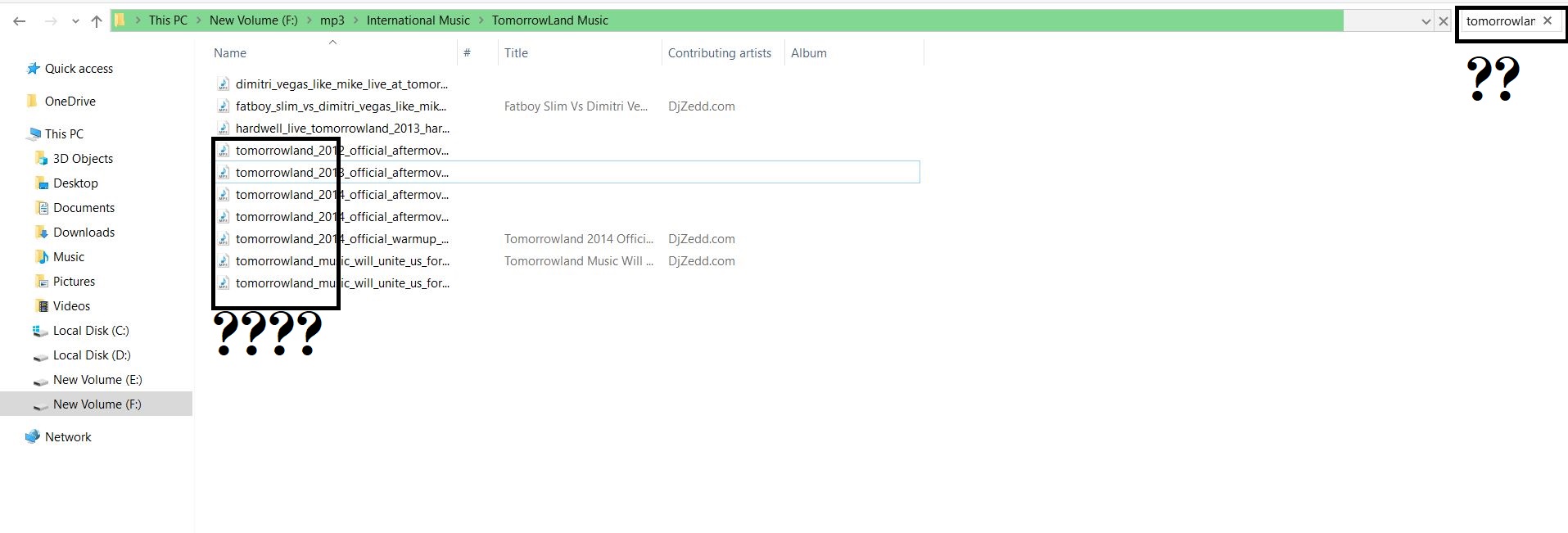The image size is (1568, 533).
Task: Open the recent locations dropdown arrow
Action: pyautogui.click(x=75, y=21)
